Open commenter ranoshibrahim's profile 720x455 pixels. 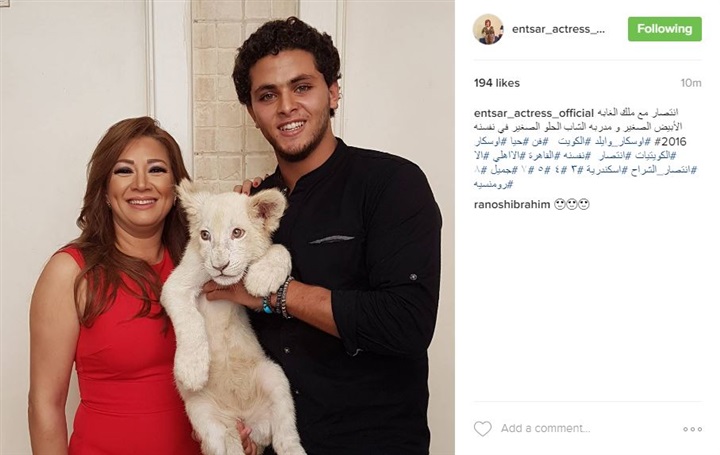[512, 204]
